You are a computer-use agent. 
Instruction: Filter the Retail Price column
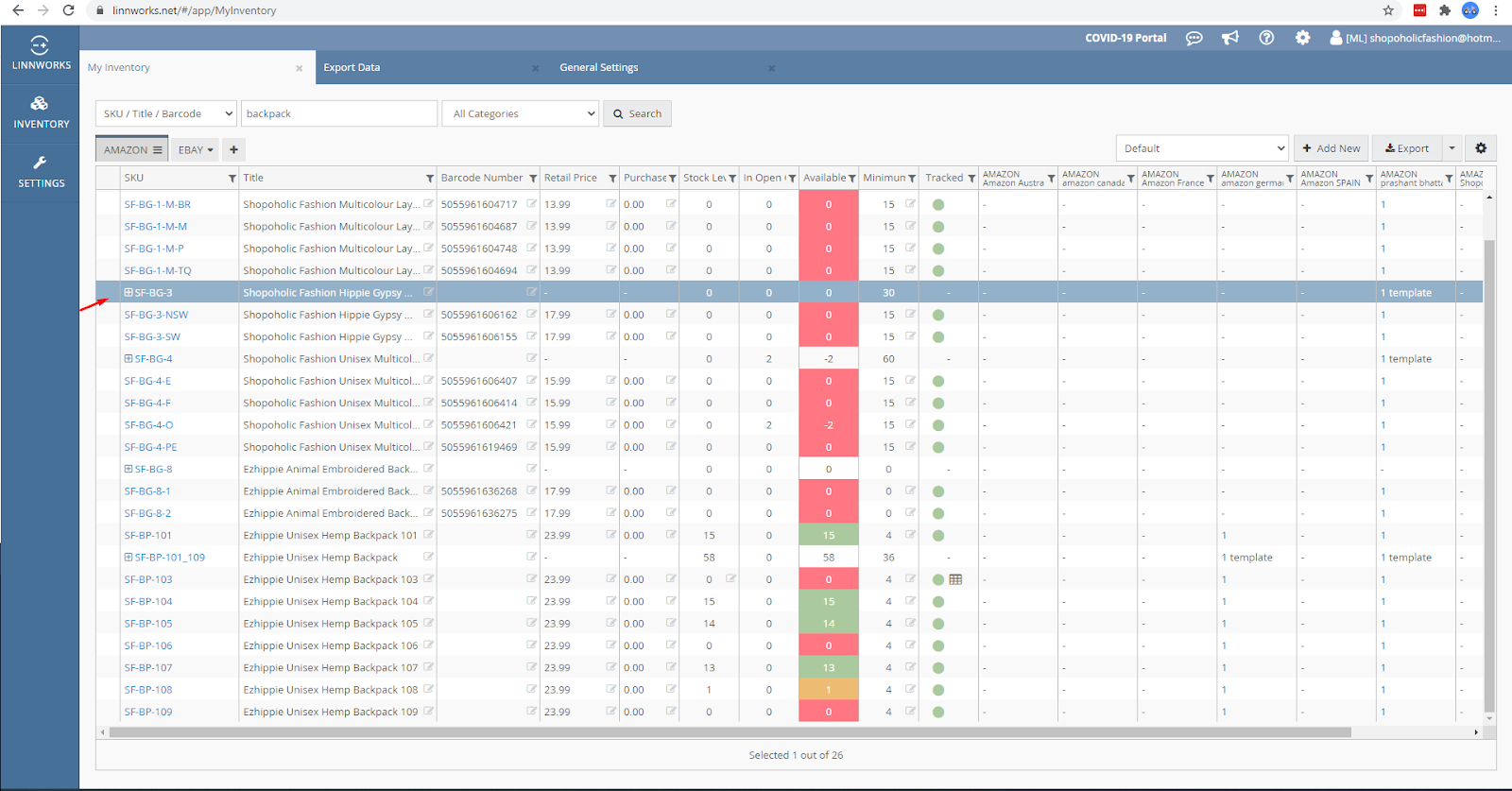point(612,179)
